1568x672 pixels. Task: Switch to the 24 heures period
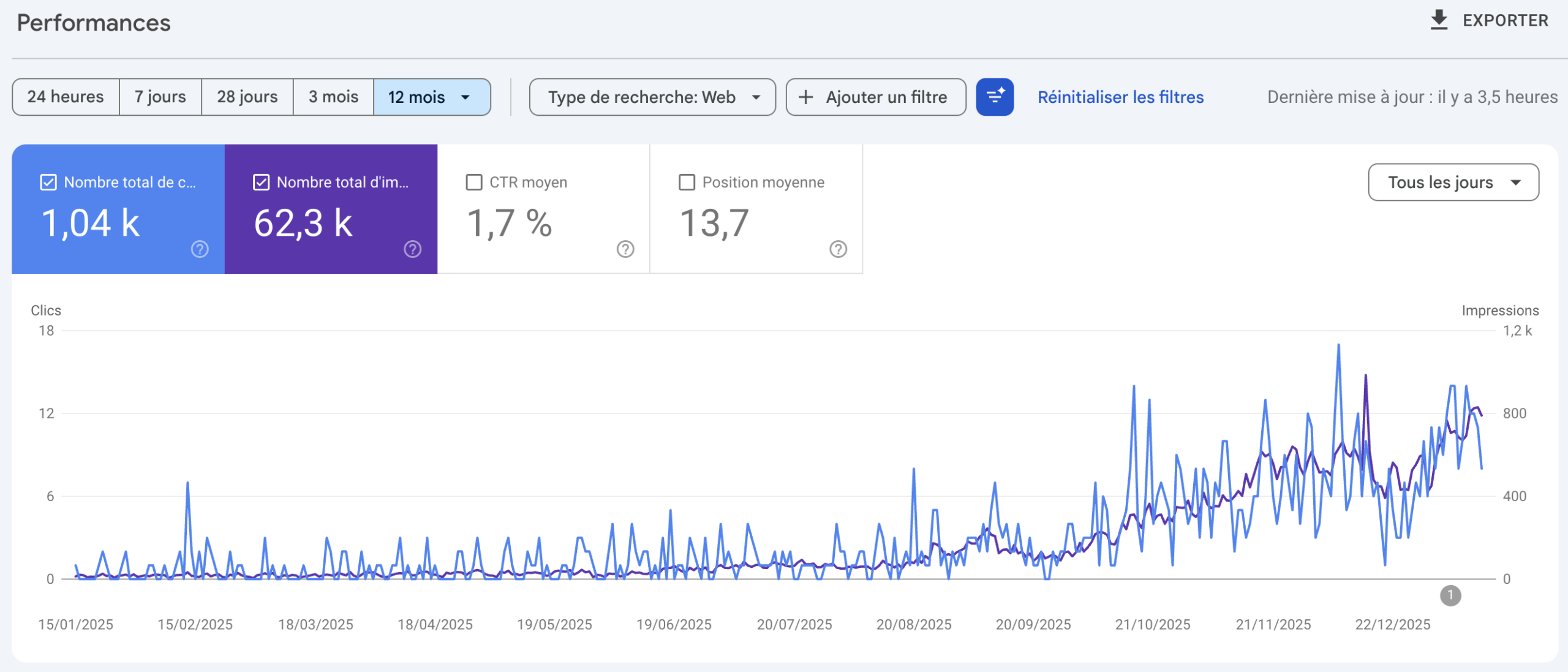pos(66,97)
